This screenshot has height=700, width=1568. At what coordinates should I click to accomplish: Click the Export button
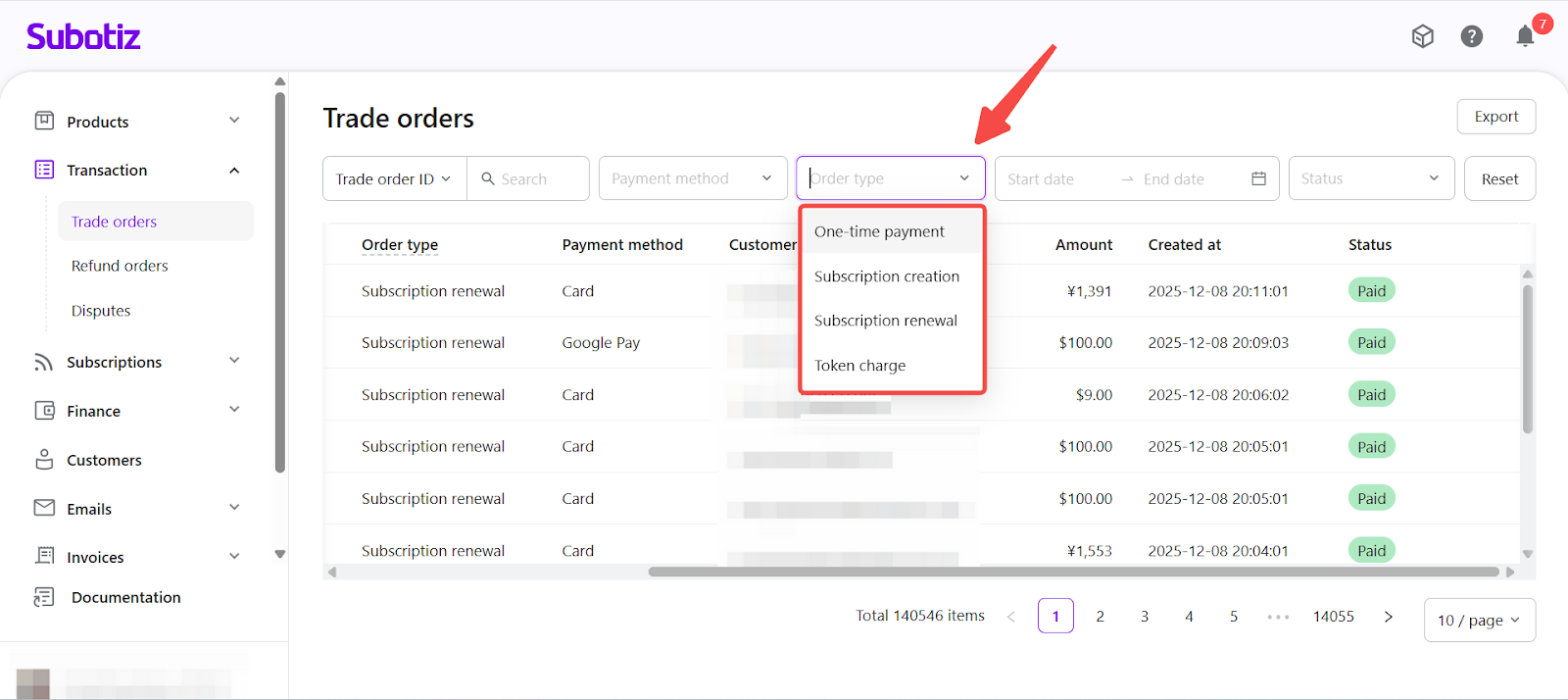(x=1495, y=117)
